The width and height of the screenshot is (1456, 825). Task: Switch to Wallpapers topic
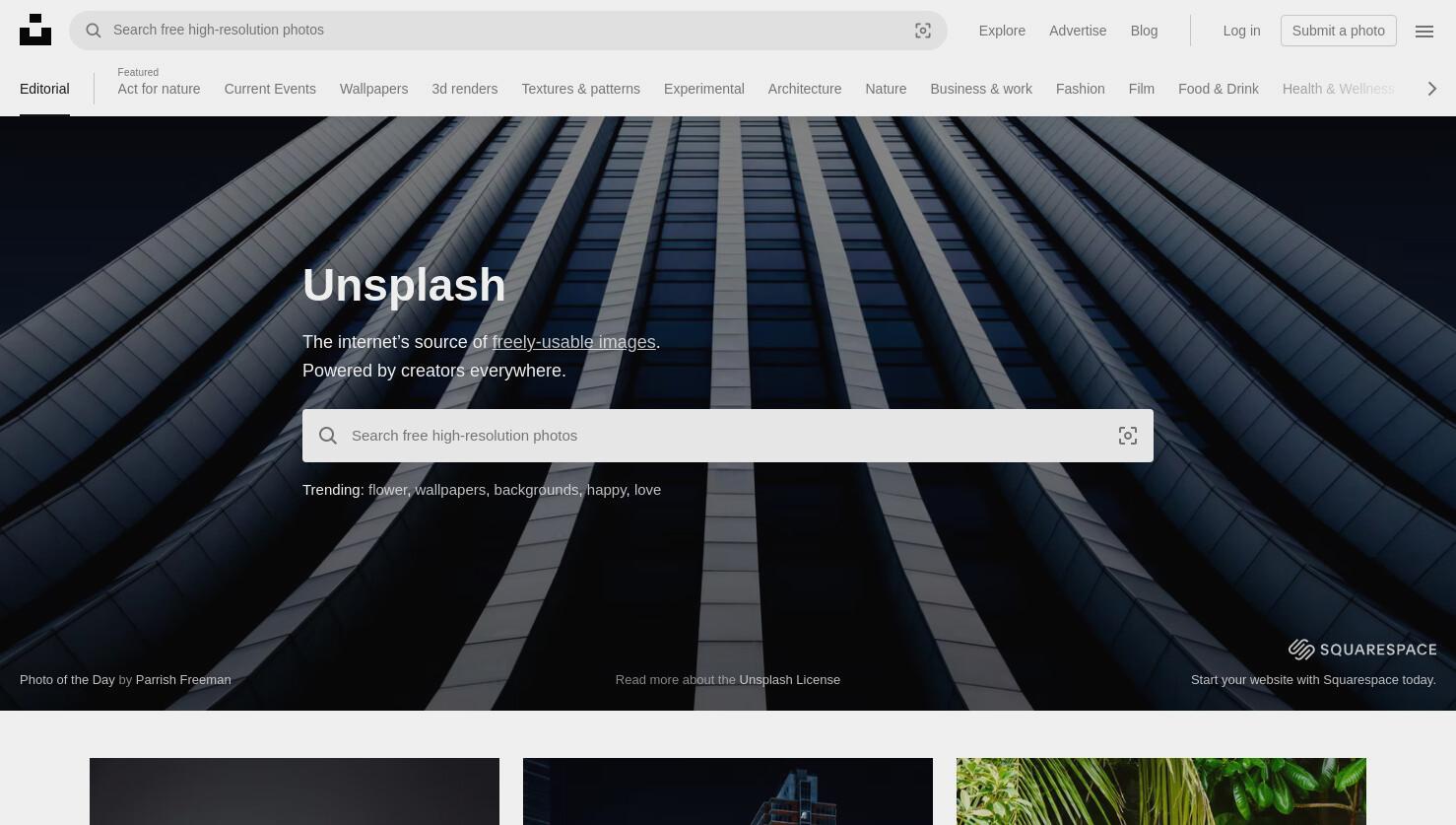click(373, 89)
